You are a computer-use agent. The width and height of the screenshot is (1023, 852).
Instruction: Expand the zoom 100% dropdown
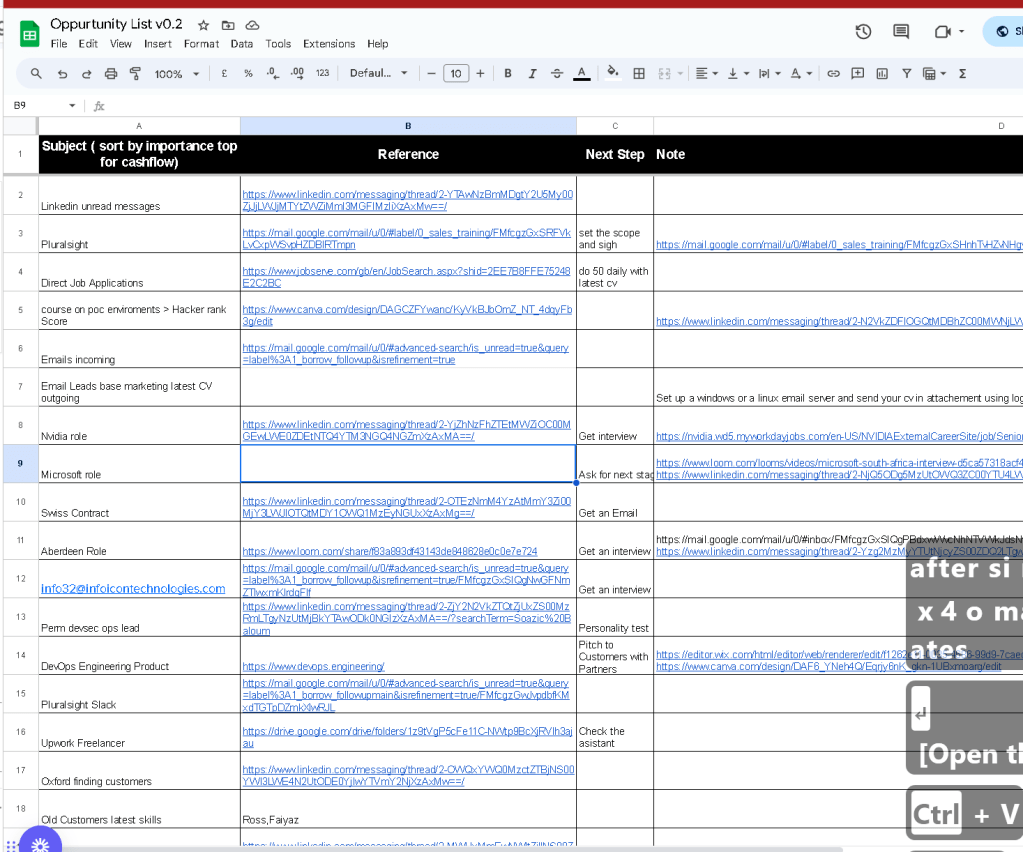[176, 74]
